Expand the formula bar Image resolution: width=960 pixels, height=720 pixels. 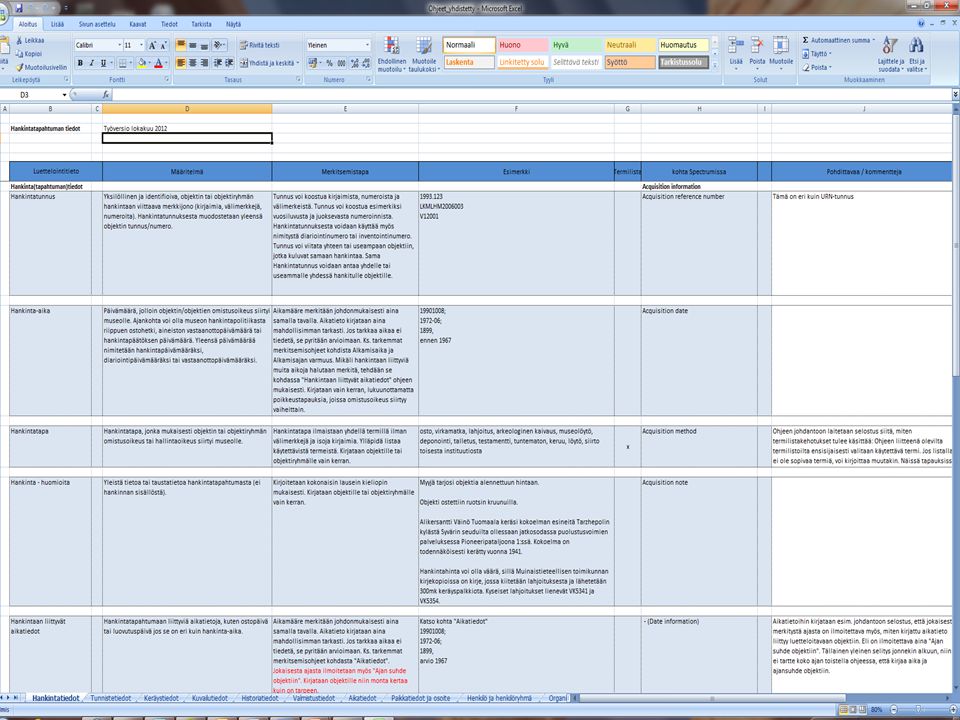pyautogui.click(x=955, y=95)
